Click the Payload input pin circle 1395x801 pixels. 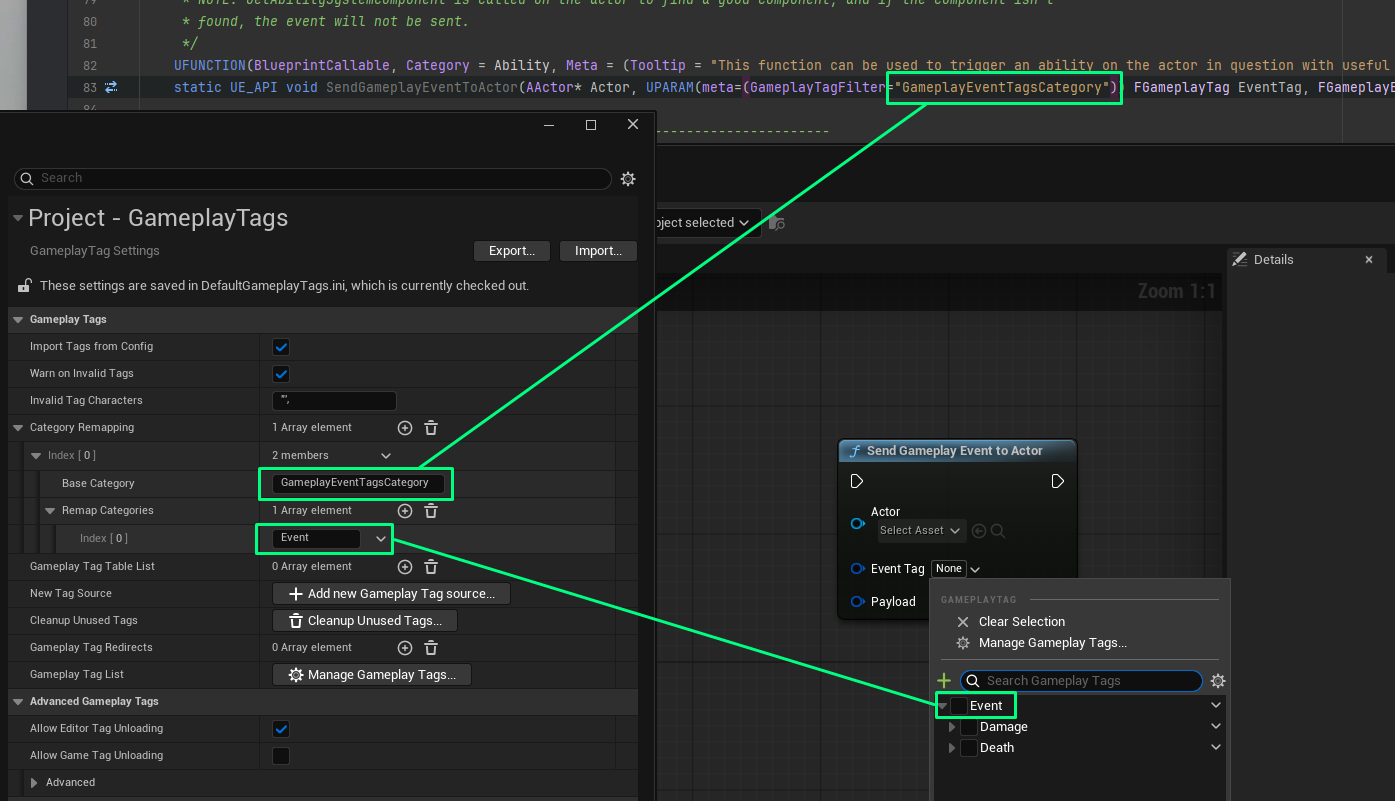857,601
